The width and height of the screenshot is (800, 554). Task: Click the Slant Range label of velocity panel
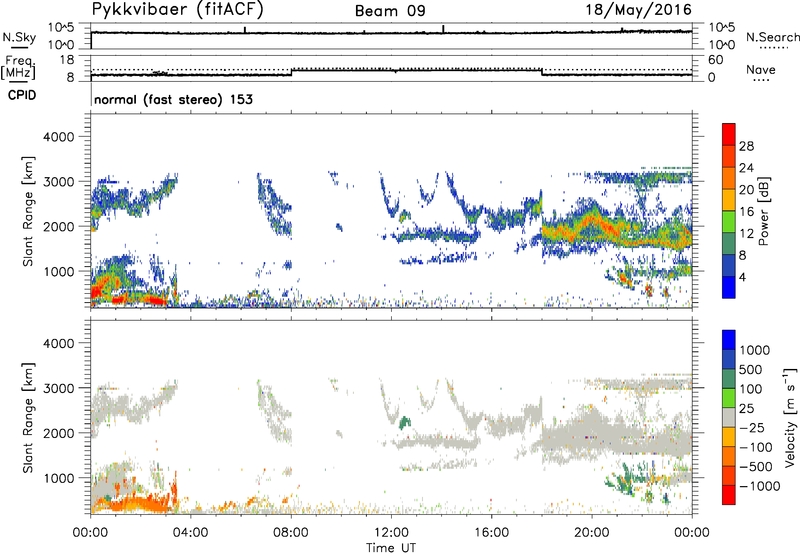(28, 417)
